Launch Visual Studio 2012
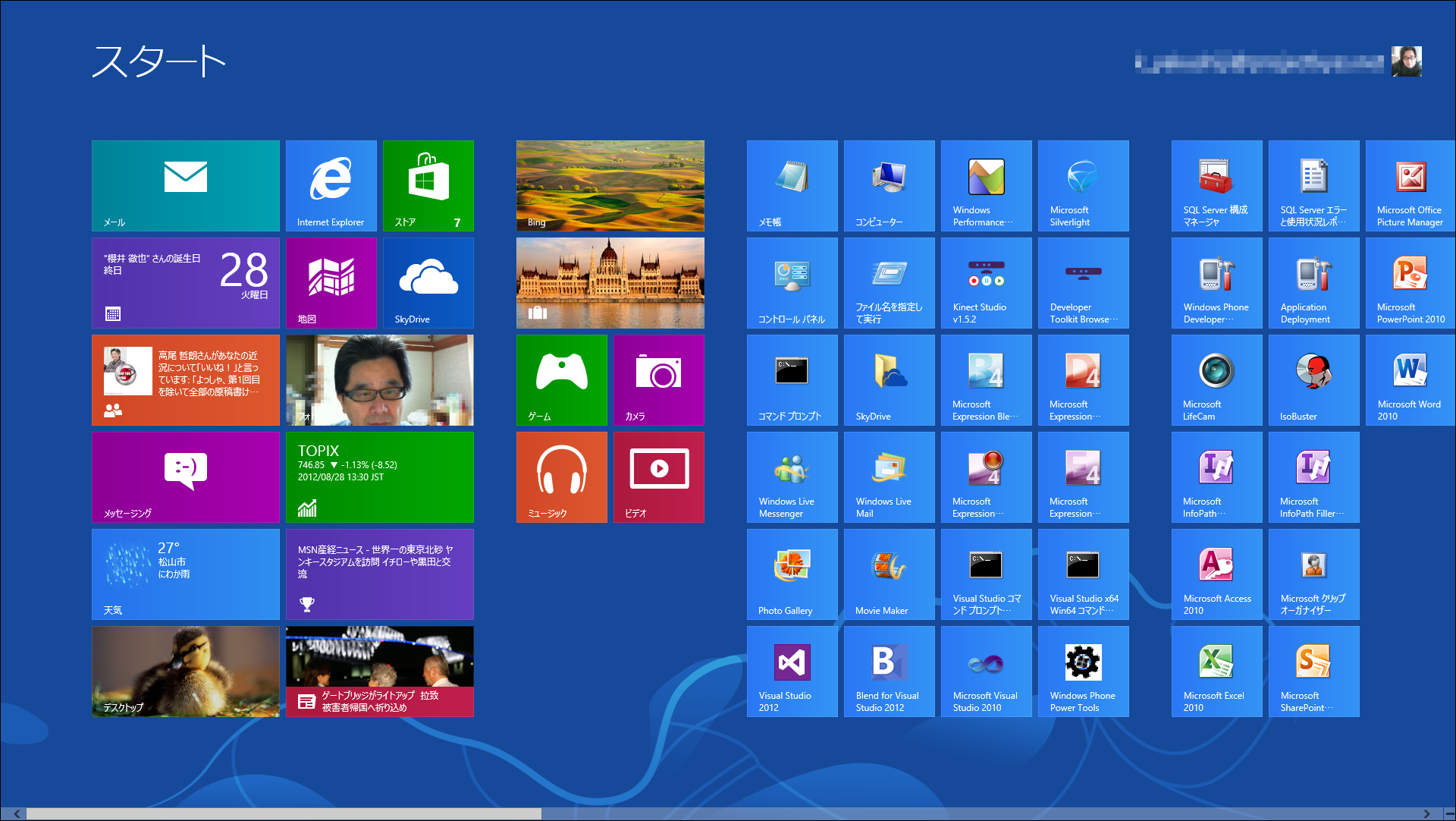 point(792,672)
